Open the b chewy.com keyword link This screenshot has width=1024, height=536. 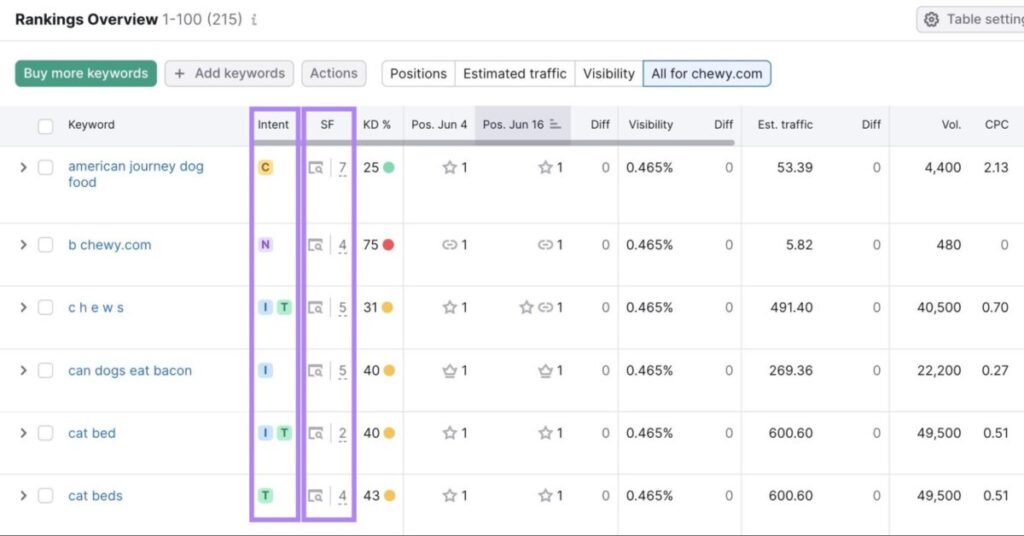point(110,245)
